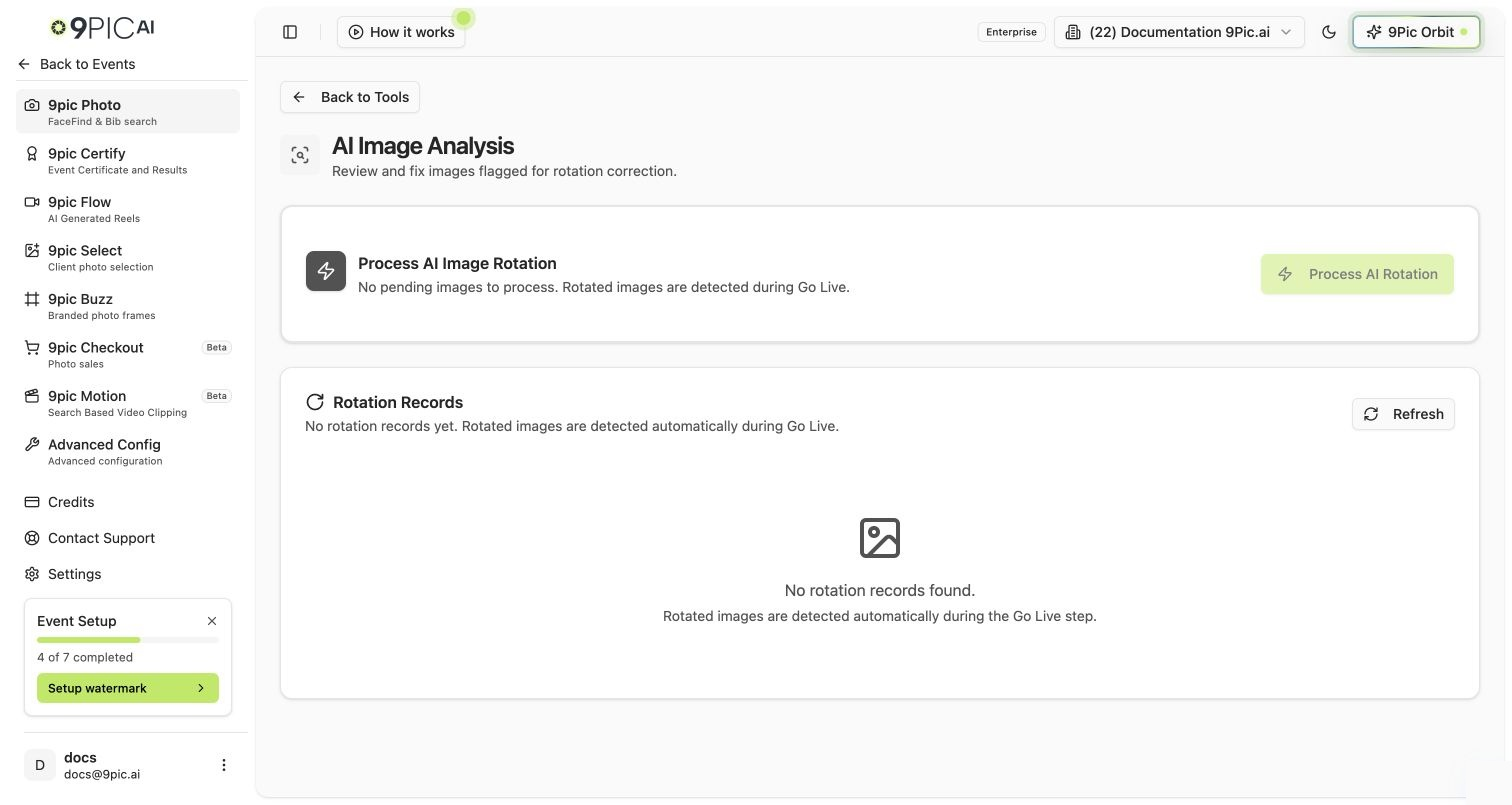Click the Event Setup progress bar
The width and height of the screenshot is (1512, 805).
click(x=128, y=640)
